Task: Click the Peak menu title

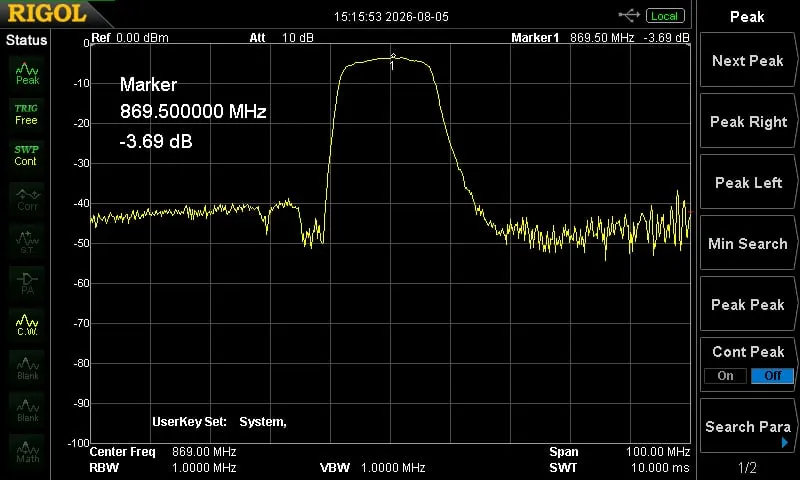Action: (x=747, y=16)
